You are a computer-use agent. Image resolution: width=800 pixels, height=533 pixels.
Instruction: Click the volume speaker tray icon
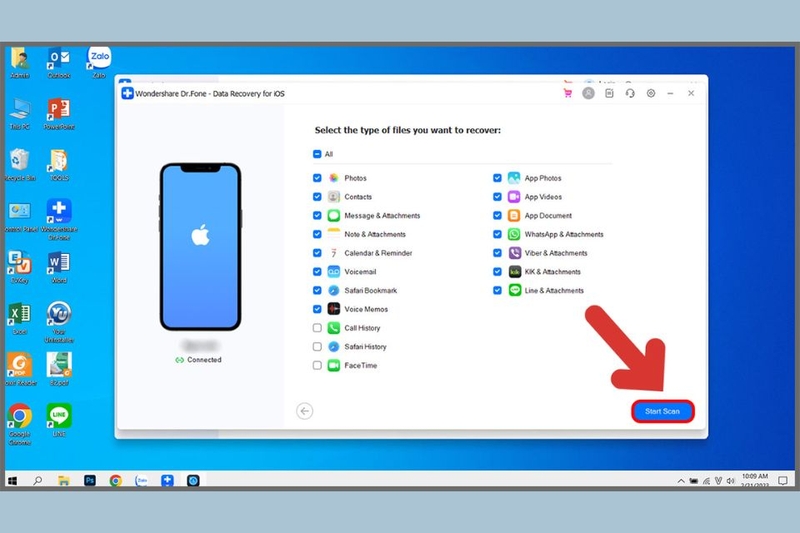(x=731, y=481)
